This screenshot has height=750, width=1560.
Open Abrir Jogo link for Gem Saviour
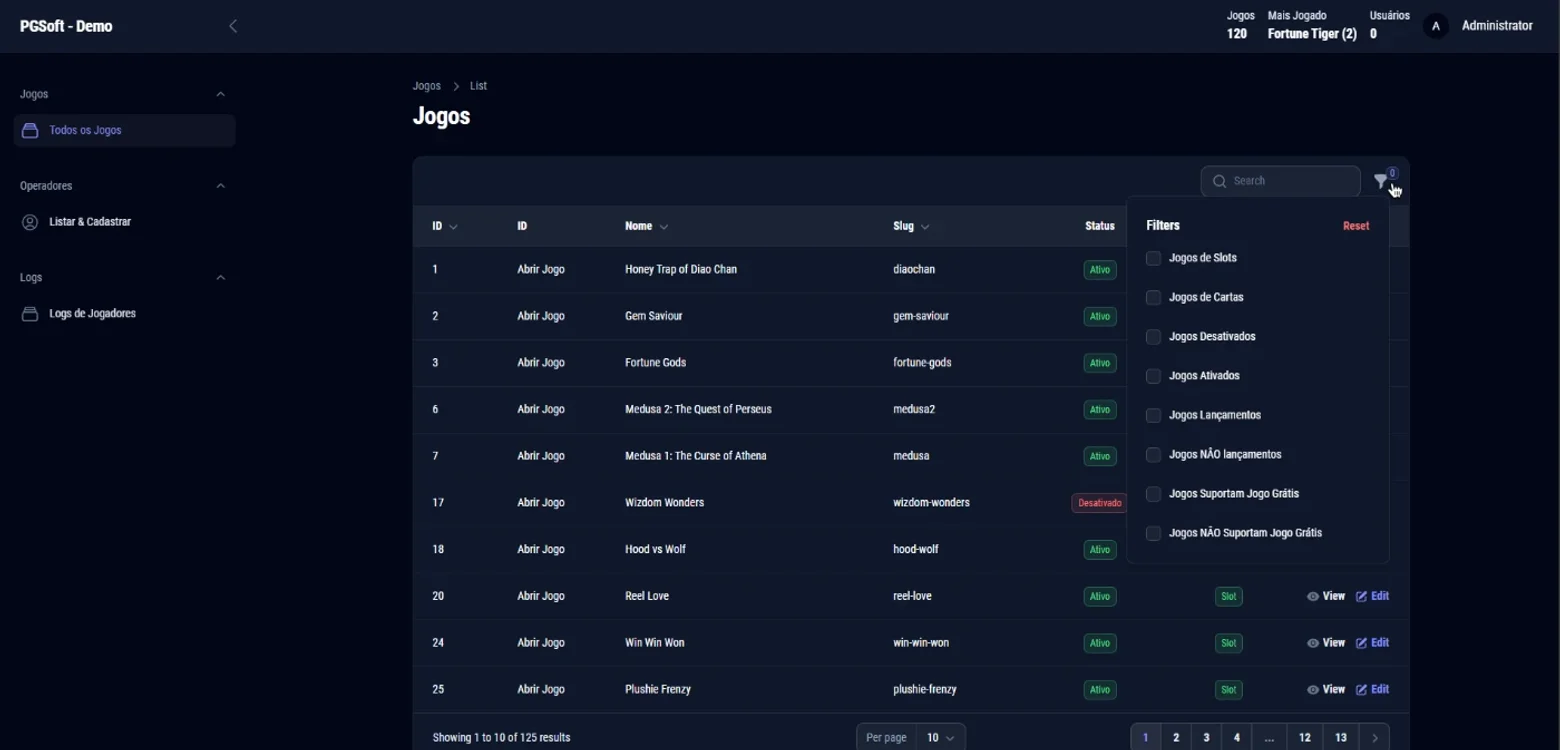coord(541,316)
